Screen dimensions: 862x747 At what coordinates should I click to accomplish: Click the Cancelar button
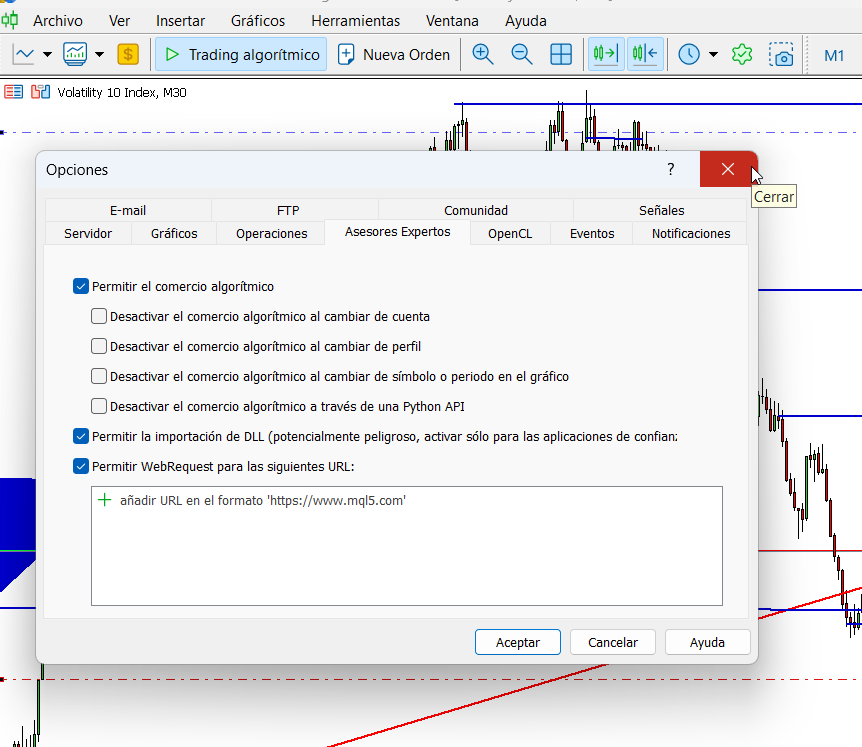point(613,642)
